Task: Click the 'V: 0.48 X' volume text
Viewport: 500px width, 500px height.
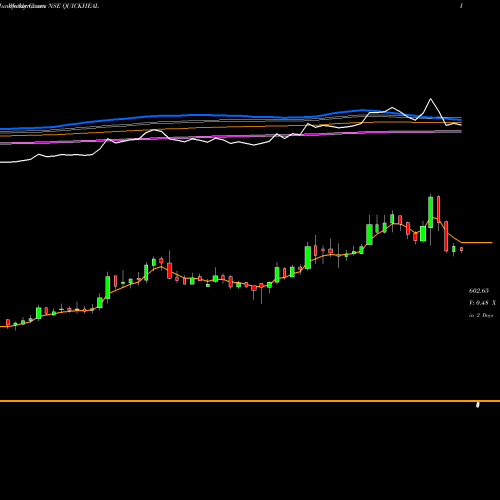Action: coord(482,303)
